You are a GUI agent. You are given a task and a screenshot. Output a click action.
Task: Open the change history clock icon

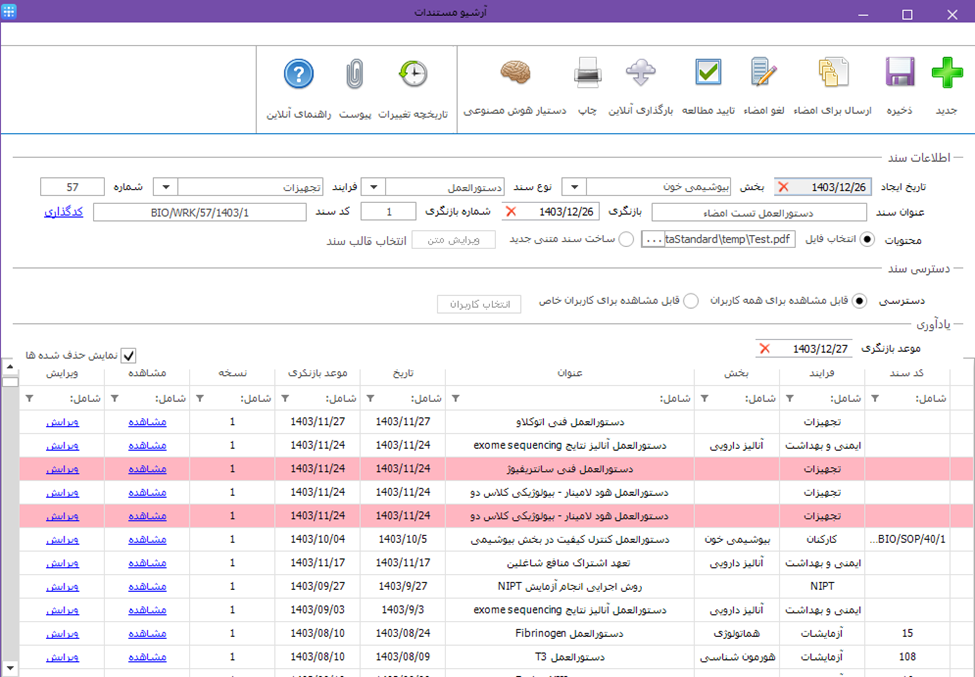413,73
